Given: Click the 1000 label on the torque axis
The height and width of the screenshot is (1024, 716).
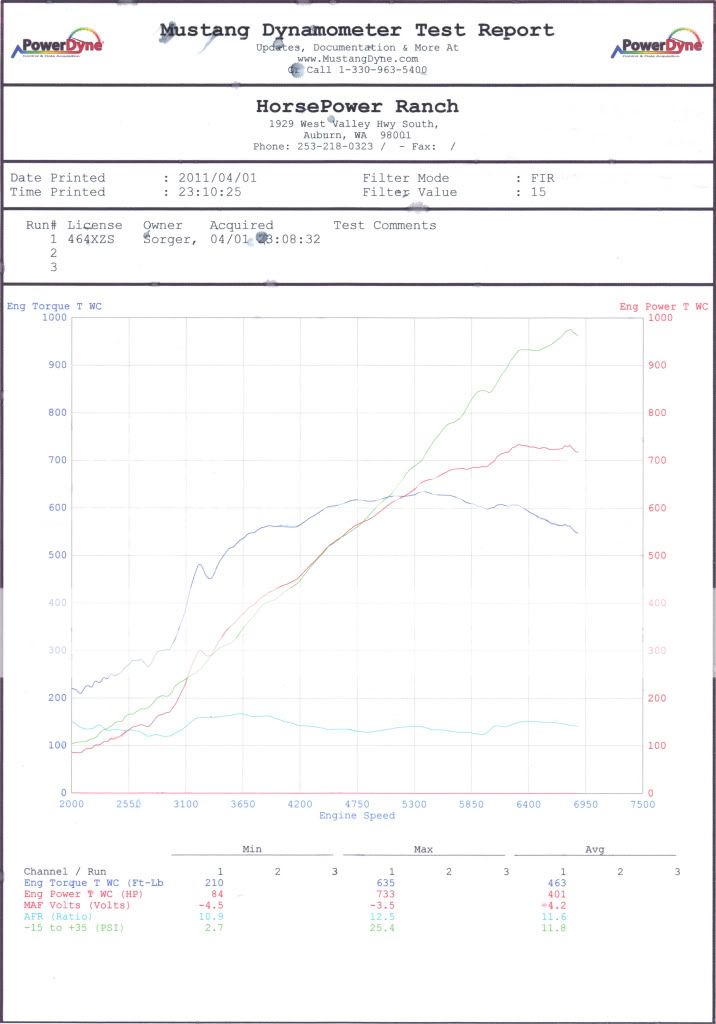Looking at the screenshot, I should [54, 317].
